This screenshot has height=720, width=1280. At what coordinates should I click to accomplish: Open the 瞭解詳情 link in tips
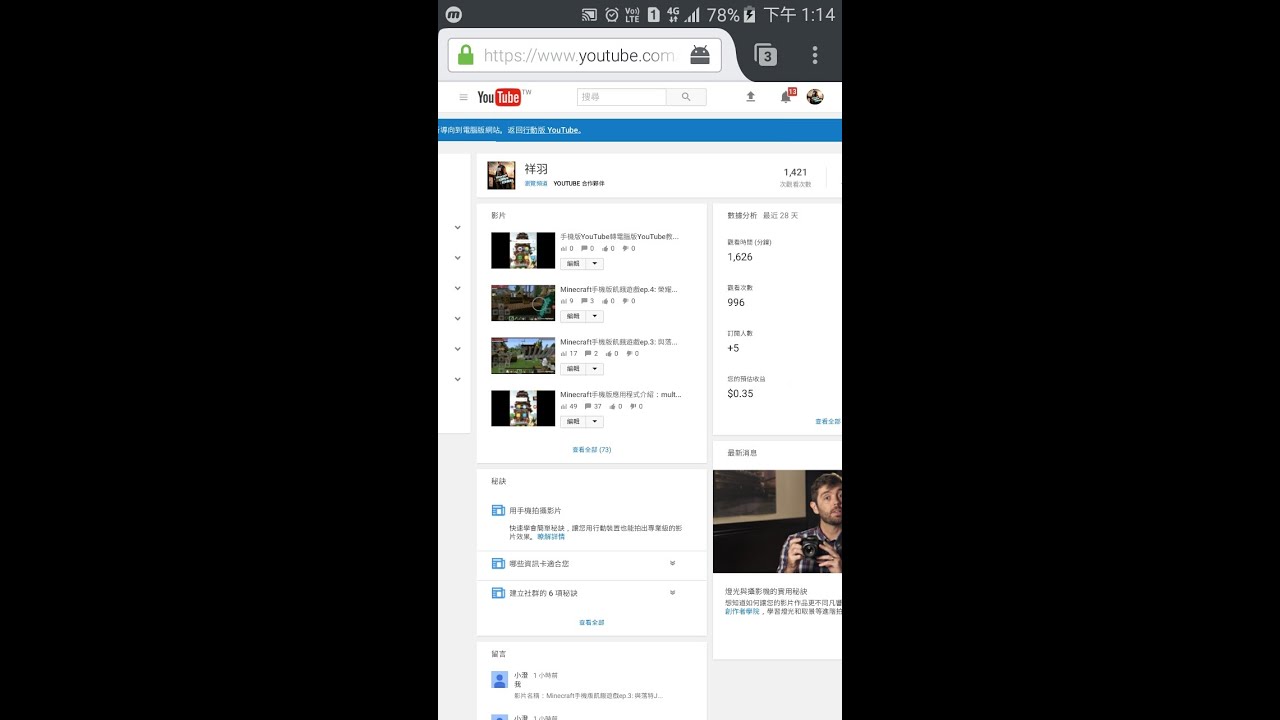[x=551, y=537]
